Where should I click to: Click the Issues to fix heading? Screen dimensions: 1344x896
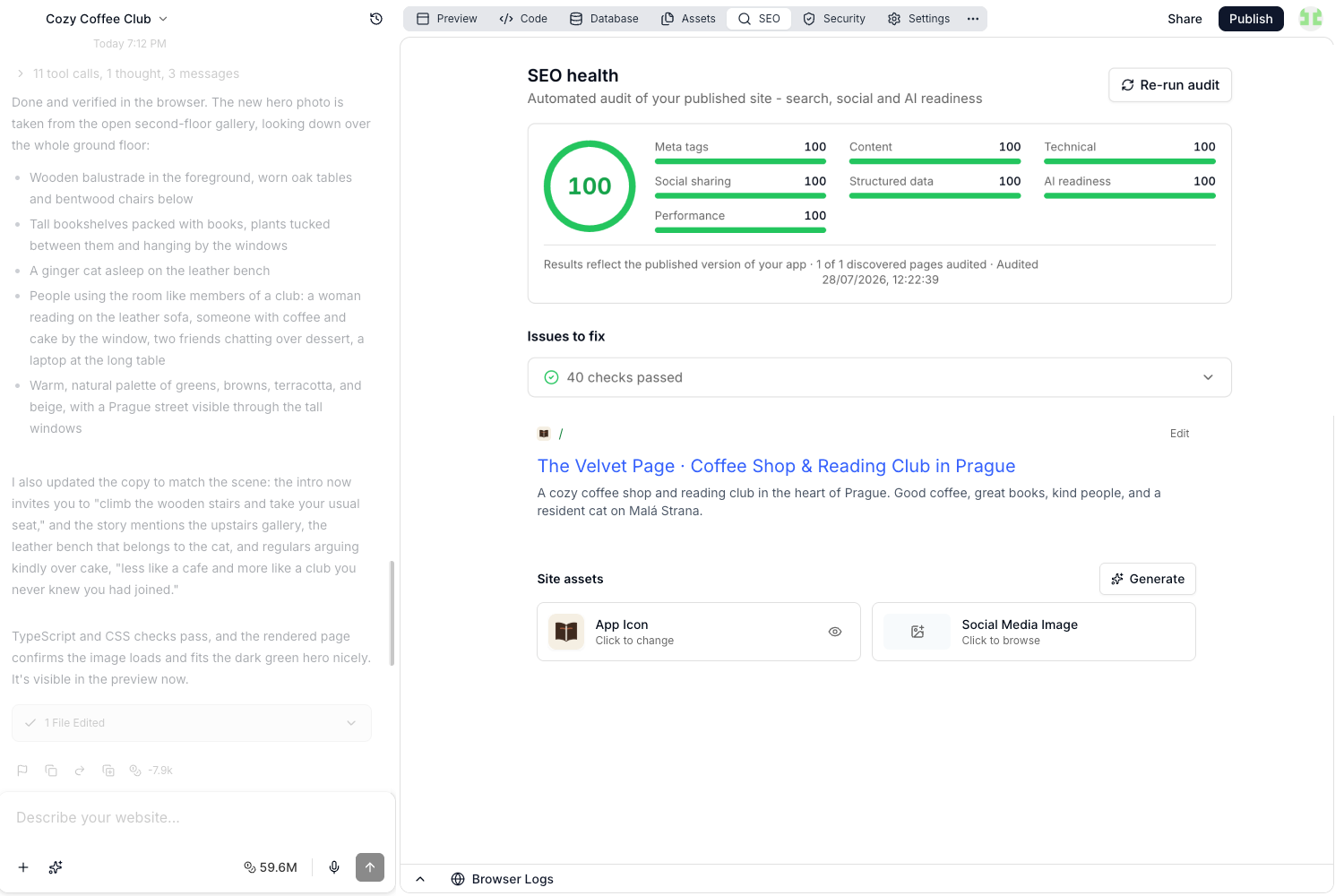pyautogui.click(x=566, y=336)
